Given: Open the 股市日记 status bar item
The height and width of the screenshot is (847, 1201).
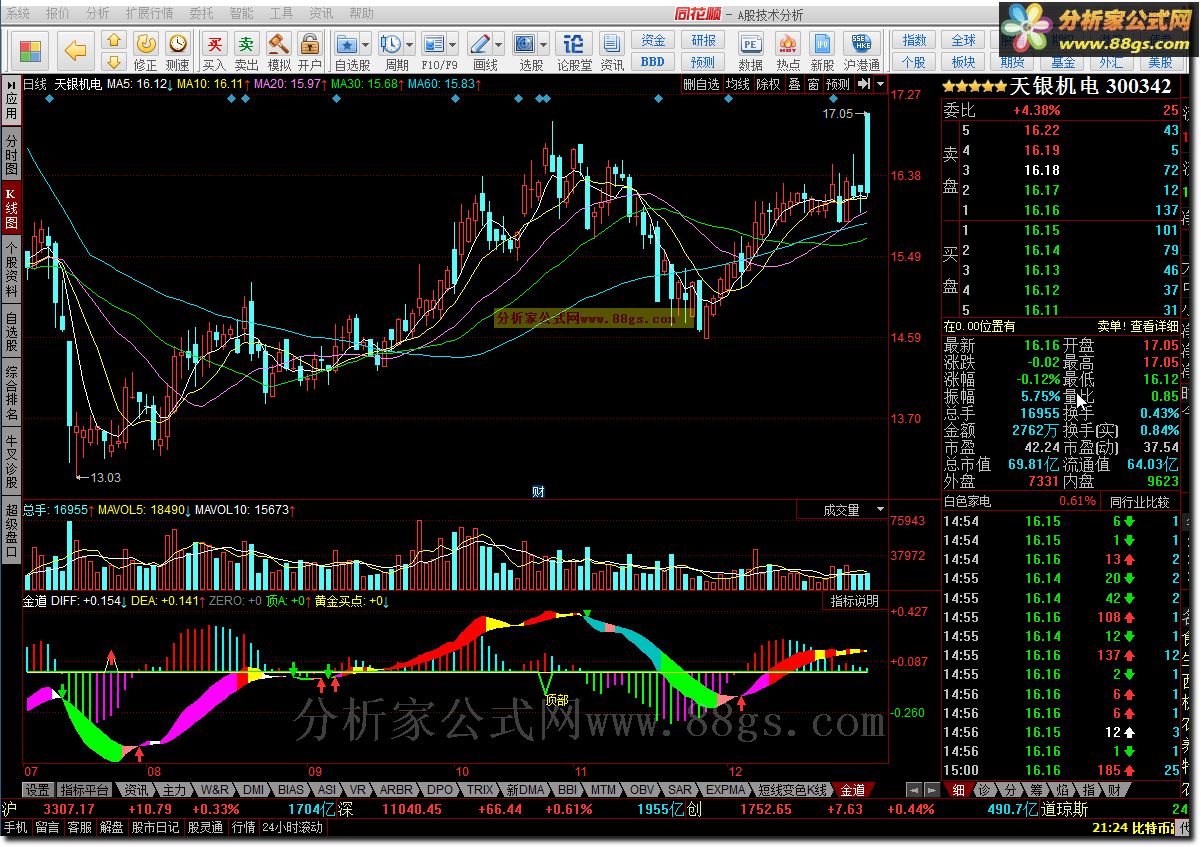Looking at the screenshot, I should [x=155, y=828].
